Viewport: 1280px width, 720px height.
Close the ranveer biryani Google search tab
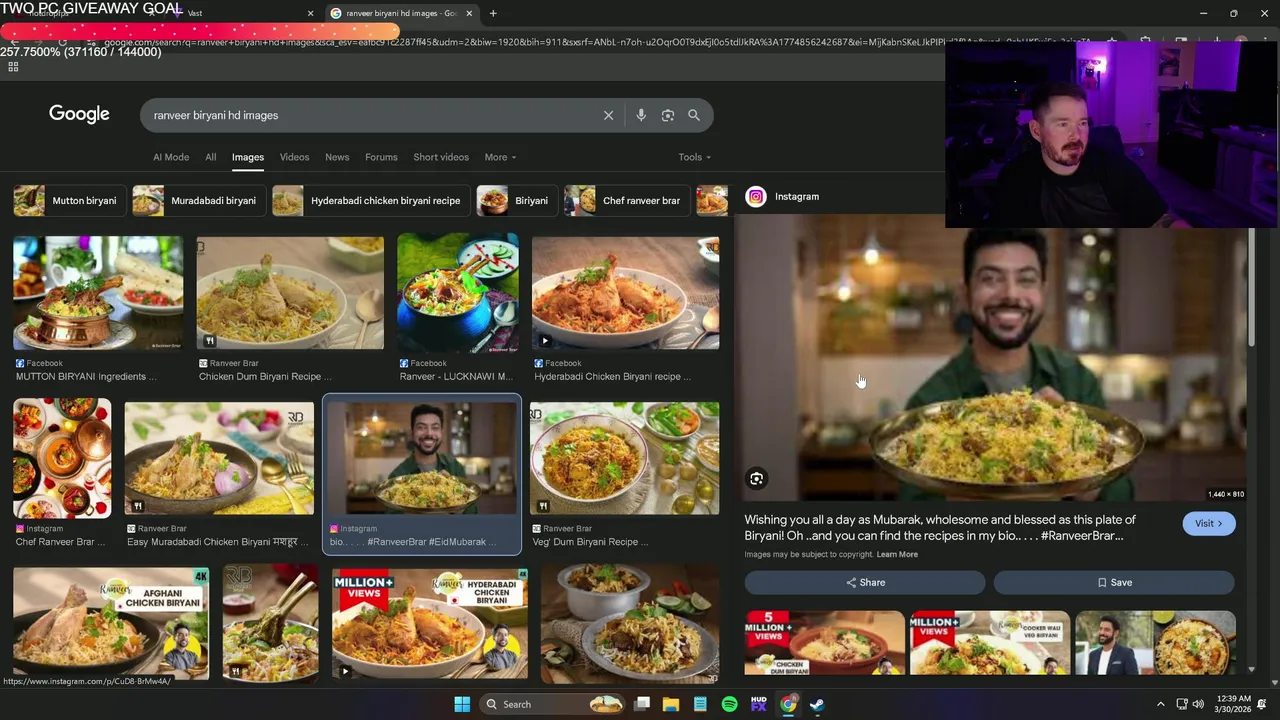coord(469,13)
